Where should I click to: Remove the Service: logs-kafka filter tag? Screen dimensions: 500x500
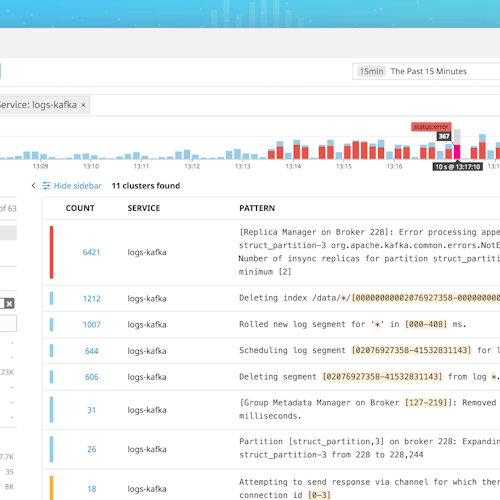click(83, 105)
